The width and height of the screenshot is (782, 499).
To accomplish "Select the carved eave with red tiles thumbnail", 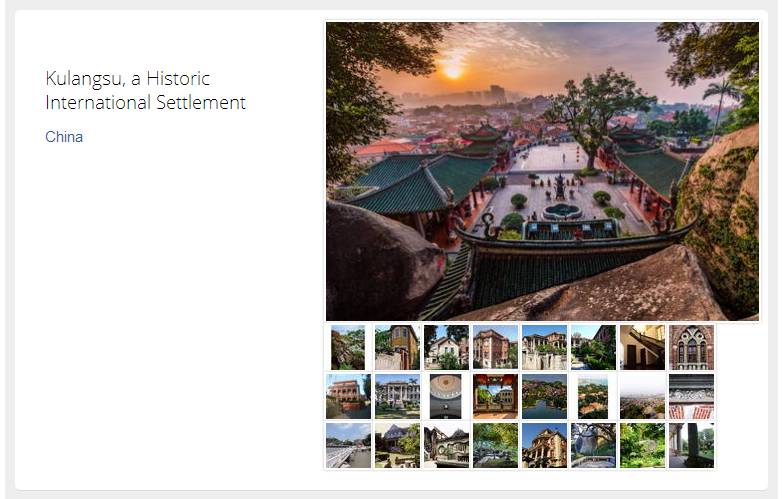I will [x=691, y=396].
